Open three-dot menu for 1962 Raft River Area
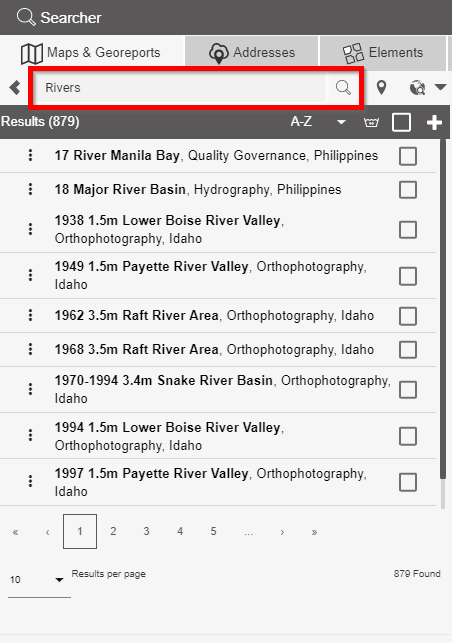 pyautogui.click(x=30, y=315)
